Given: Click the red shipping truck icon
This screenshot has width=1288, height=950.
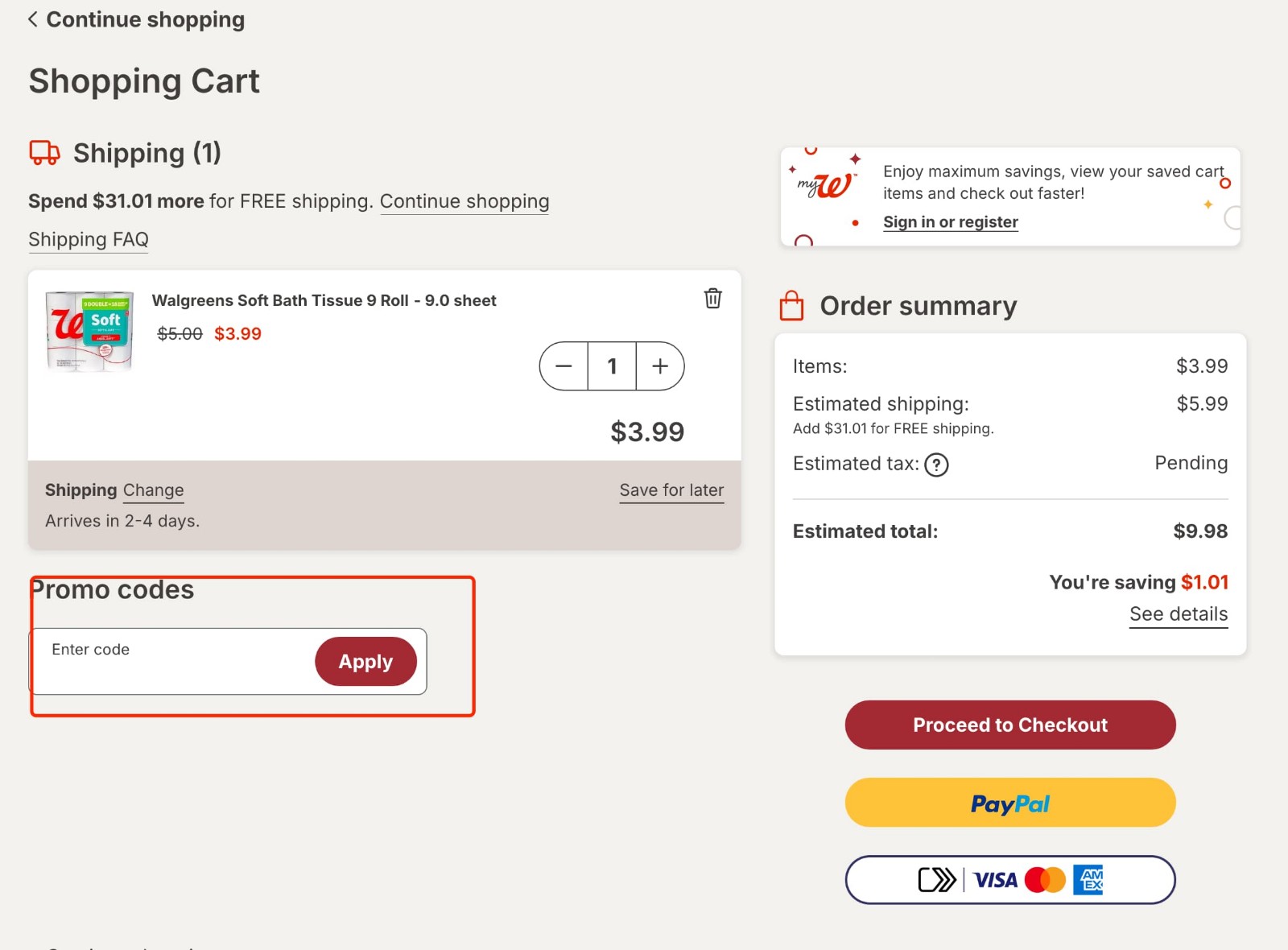Looking at the screenshot, I should click(x=43, y=152).
